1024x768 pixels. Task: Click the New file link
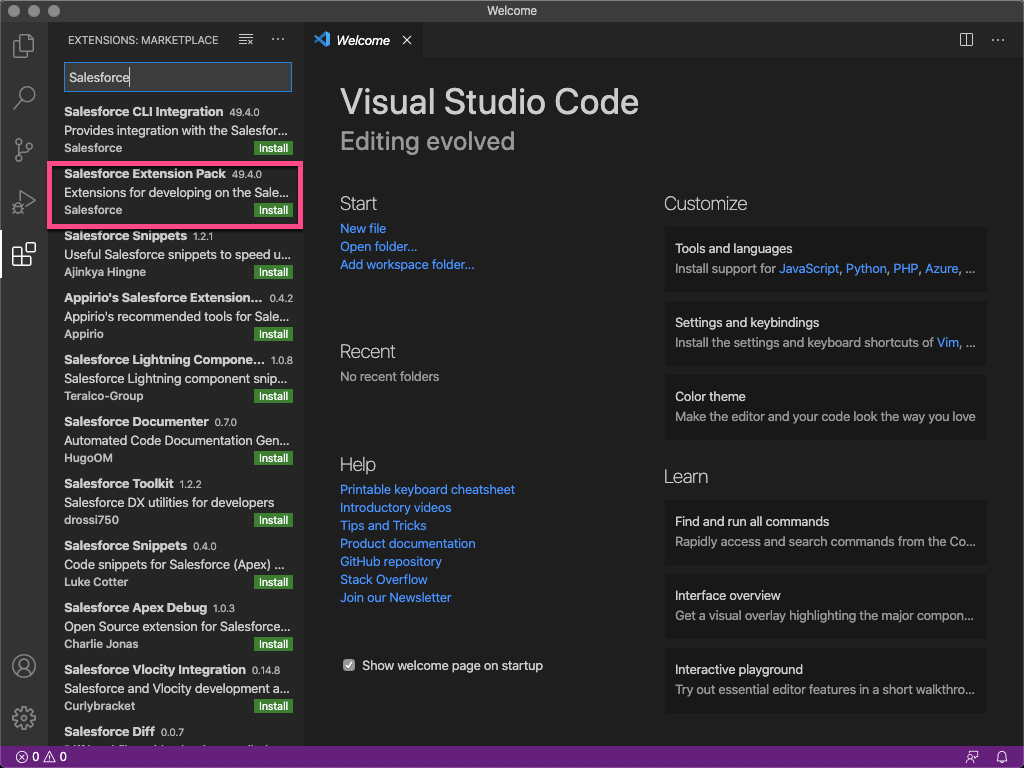(363, 229)
